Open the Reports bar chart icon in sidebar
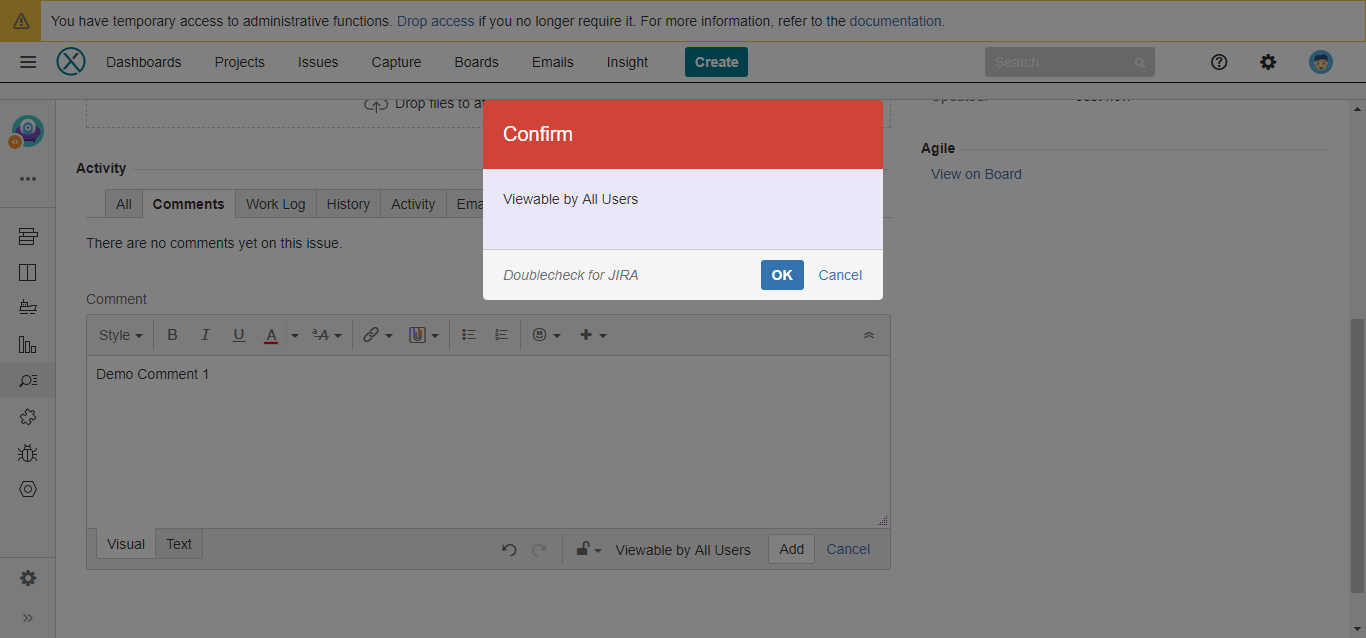Screen dimensions: 1366x638 pos(28,344)
